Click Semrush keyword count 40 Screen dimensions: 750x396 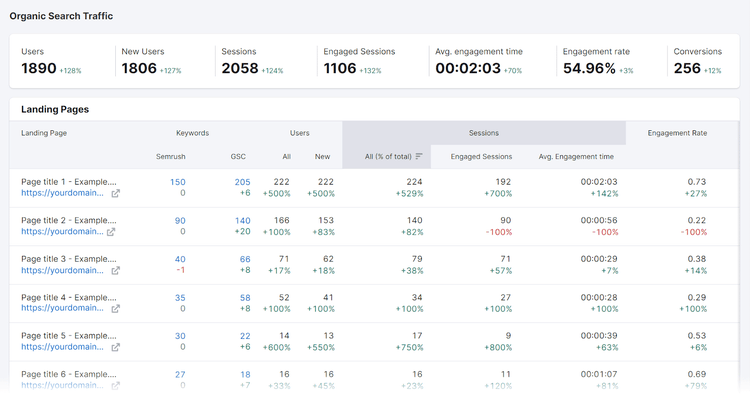click(x=180, y=259)
